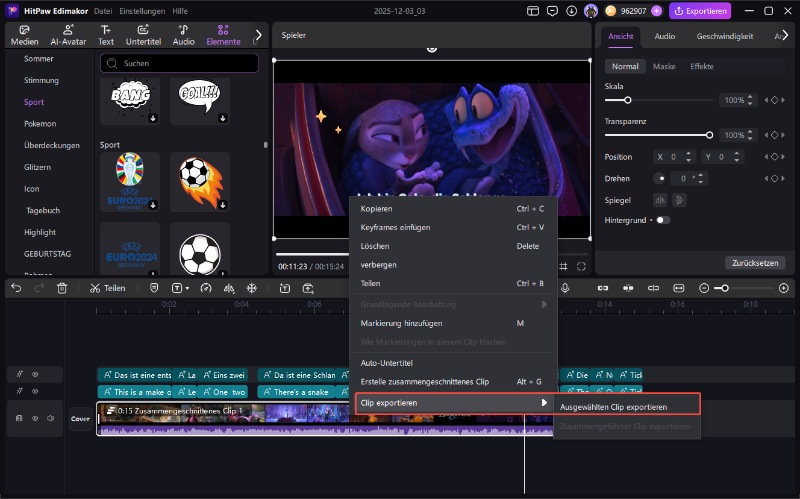The image size is (800, 499).
Task: Click the horizontal mirror flip icon
Action: click(661, 199)
